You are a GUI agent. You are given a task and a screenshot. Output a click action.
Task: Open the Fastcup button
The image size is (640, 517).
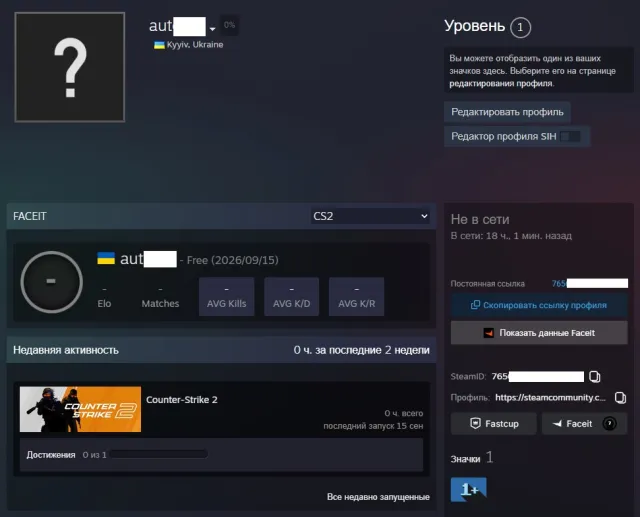[x=493, y=424]
